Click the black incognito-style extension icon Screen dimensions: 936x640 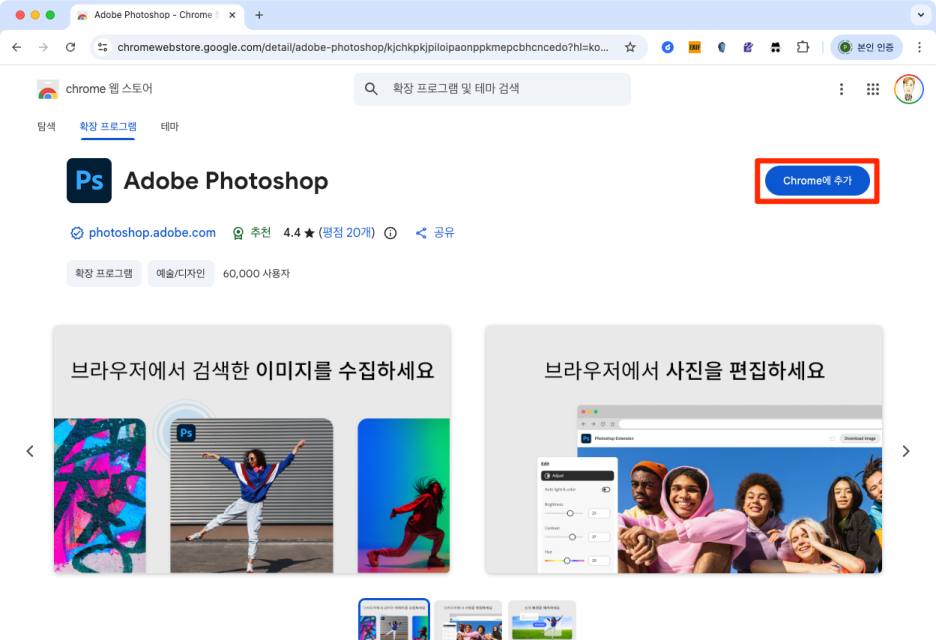[x=775, y=47]
